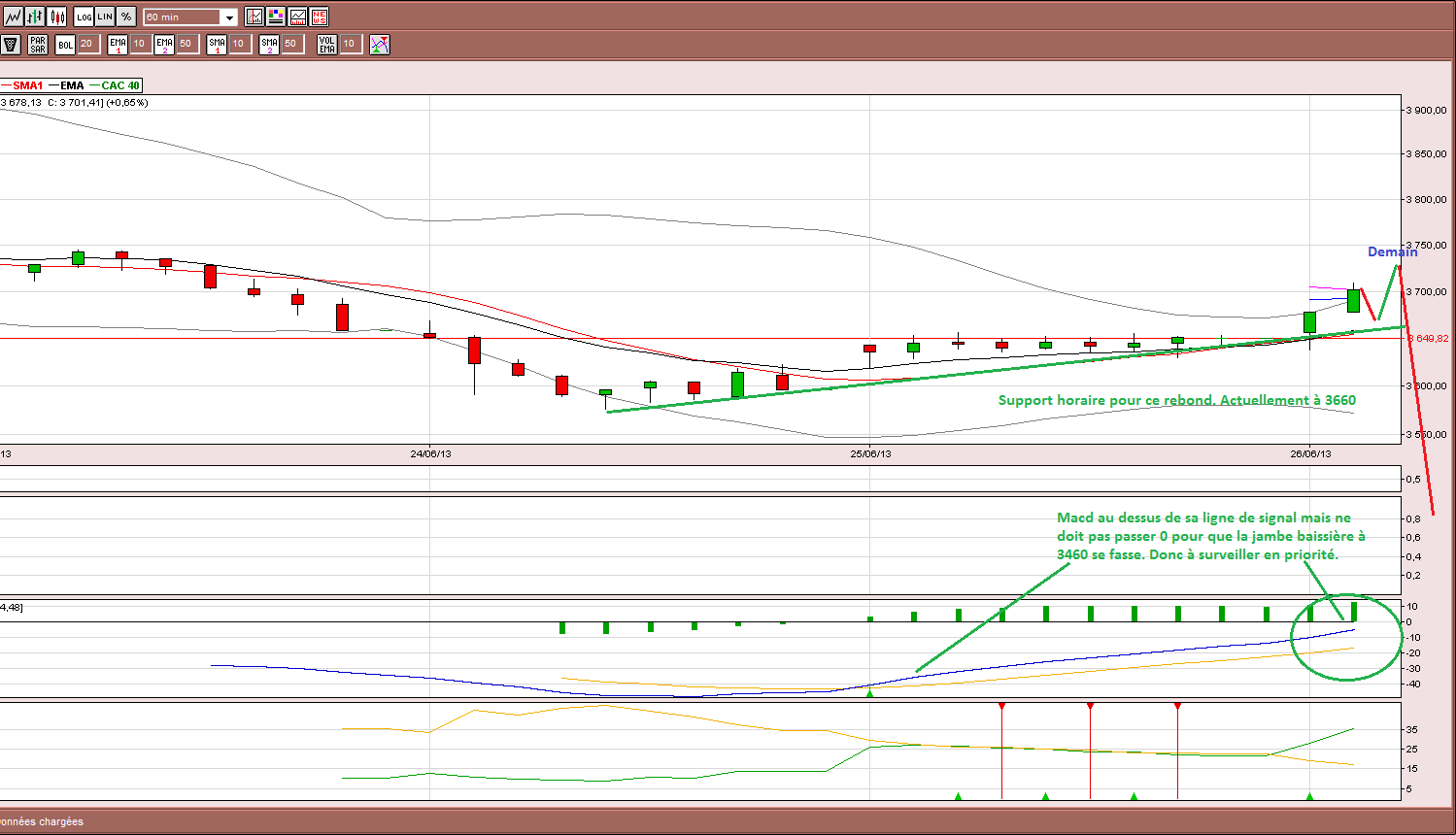Click the 25/06/13 date label
Screen dimensions: 1456x835
point(870,453)
